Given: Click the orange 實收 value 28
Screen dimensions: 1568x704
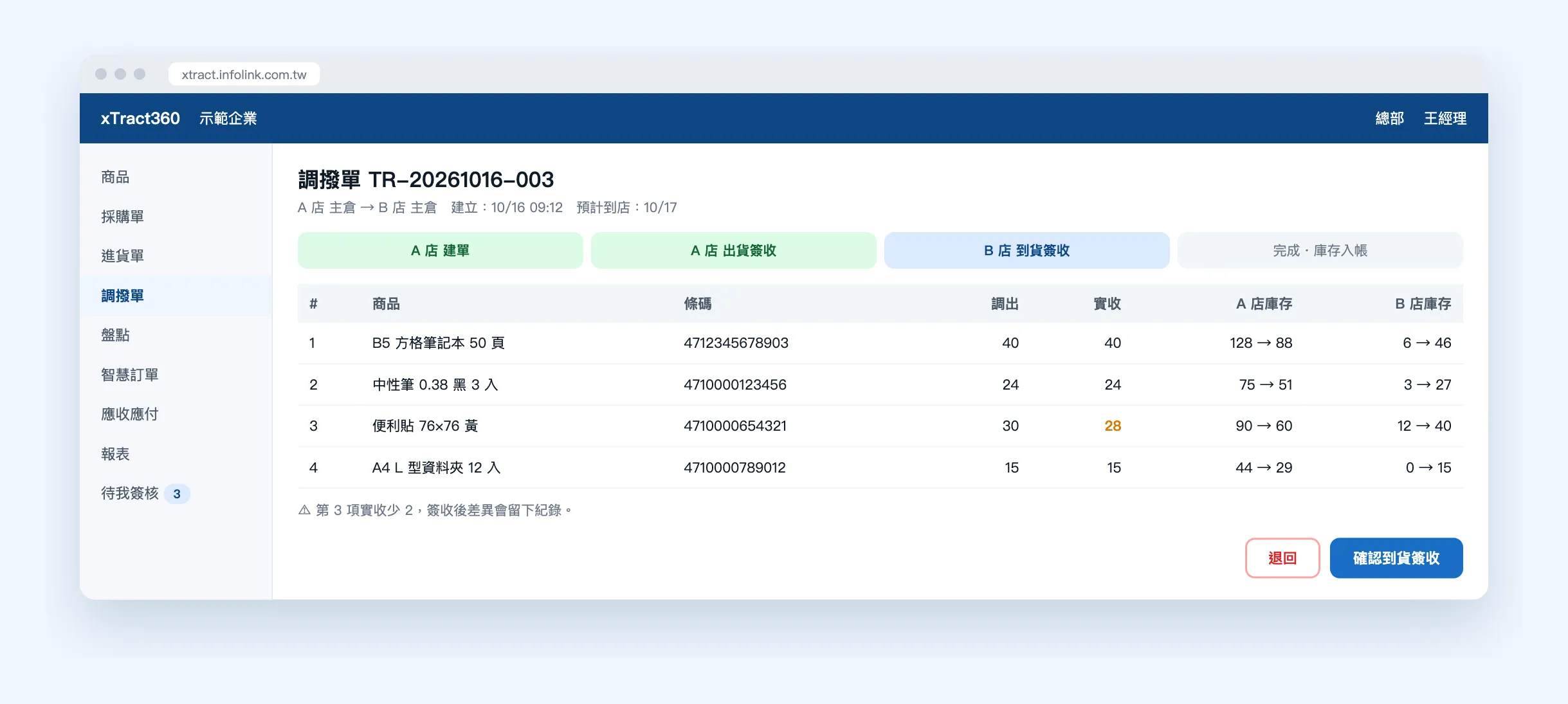Looking at the screenshot, I should point(1113,426).
